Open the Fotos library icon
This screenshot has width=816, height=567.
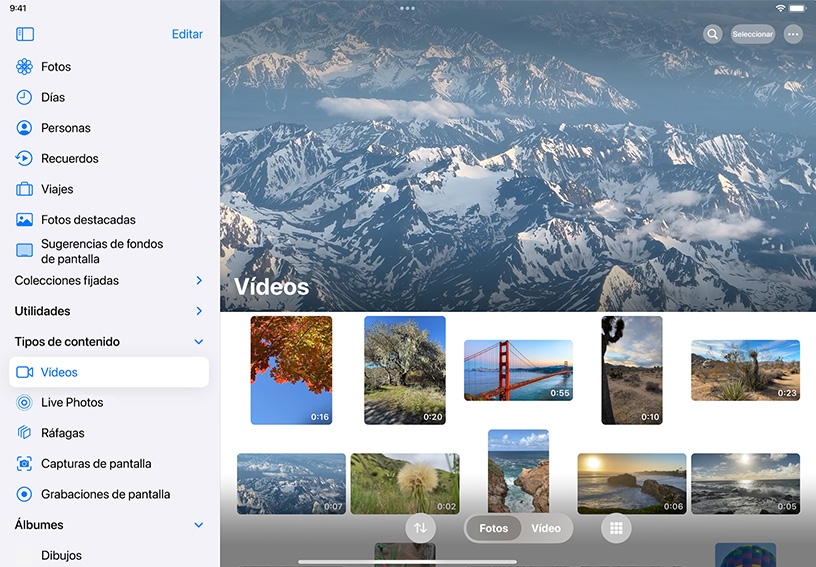click(24, 67)
